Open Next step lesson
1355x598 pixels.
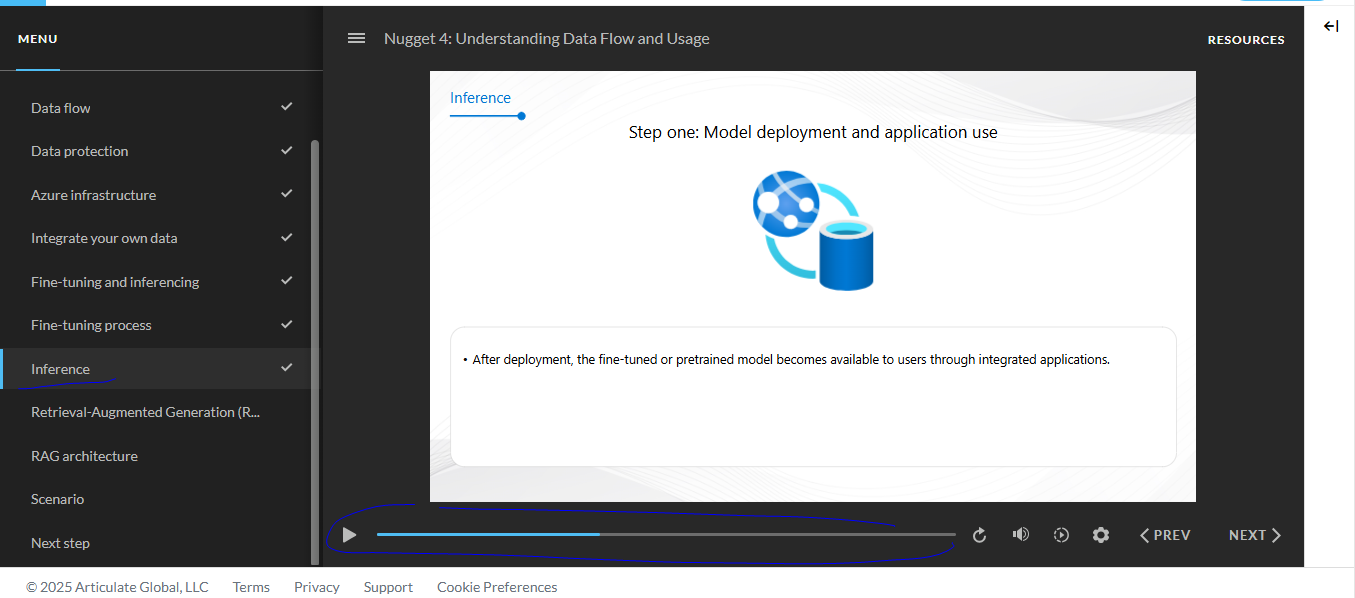click(161, 543)
